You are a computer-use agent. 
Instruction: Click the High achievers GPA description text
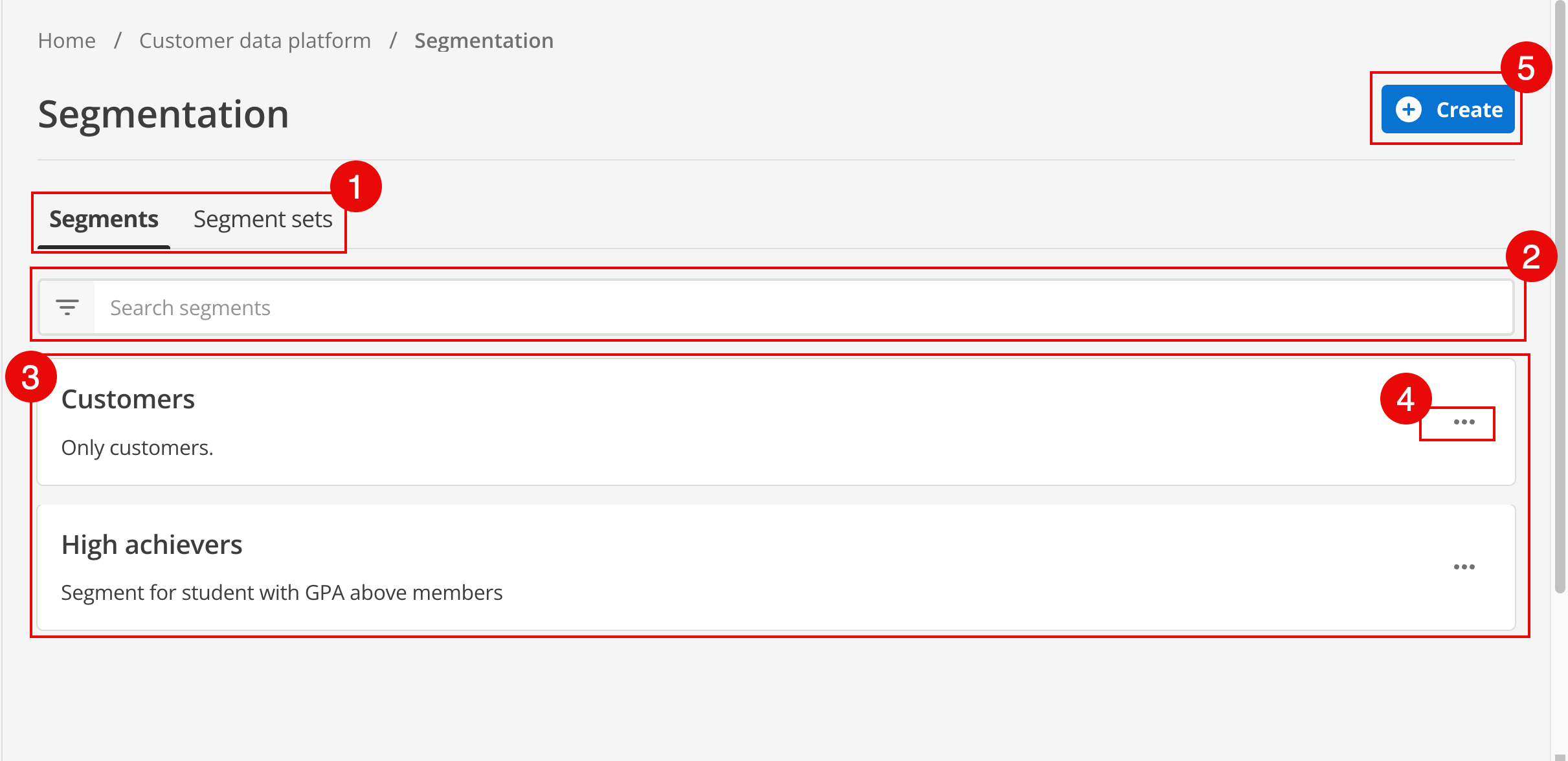(x=282, y=592)
